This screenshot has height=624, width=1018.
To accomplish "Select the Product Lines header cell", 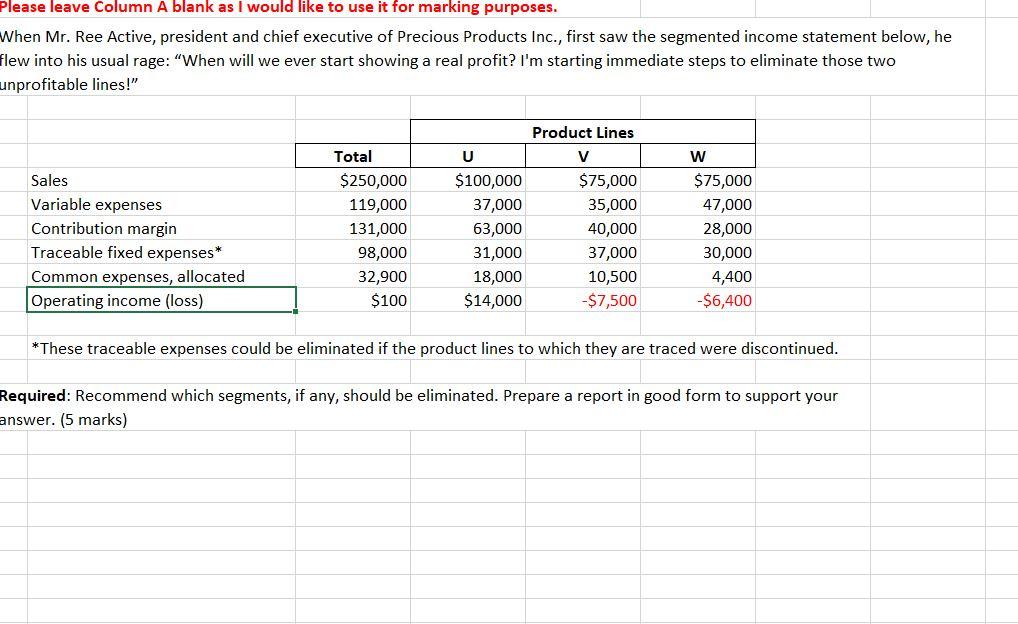I will tap(583, 132).
